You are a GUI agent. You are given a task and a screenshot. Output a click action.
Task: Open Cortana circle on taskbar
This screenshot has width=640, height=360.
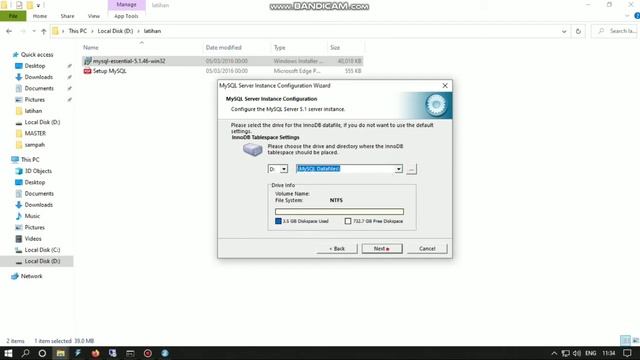42,353
